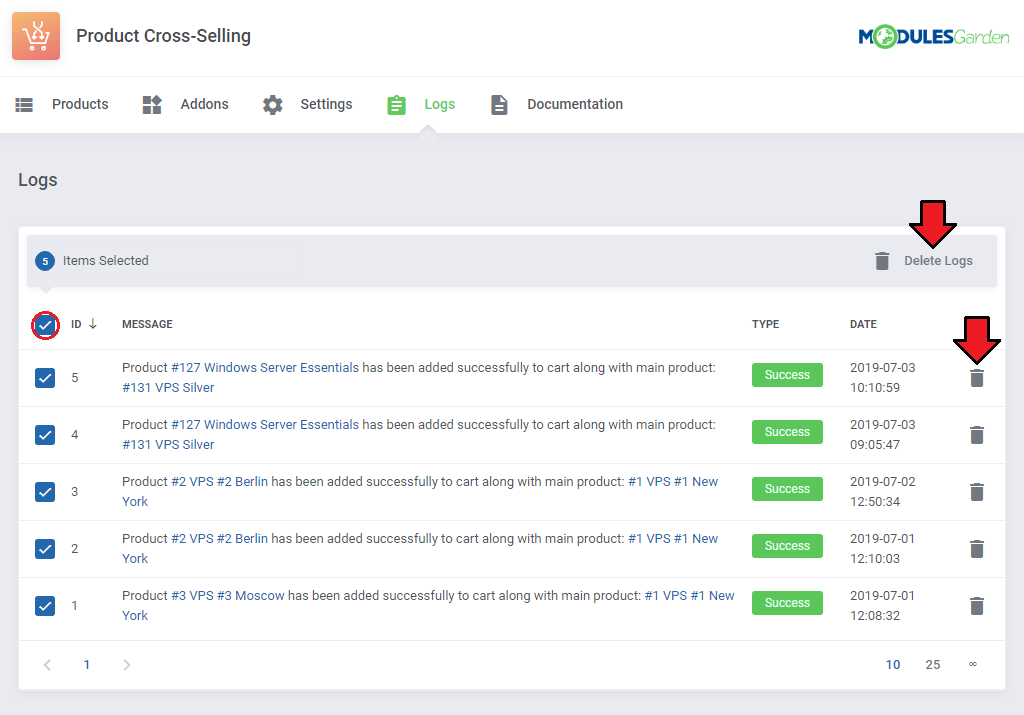Click the Logs section heading
1024x715 pixels.
(x=38, y=180)
